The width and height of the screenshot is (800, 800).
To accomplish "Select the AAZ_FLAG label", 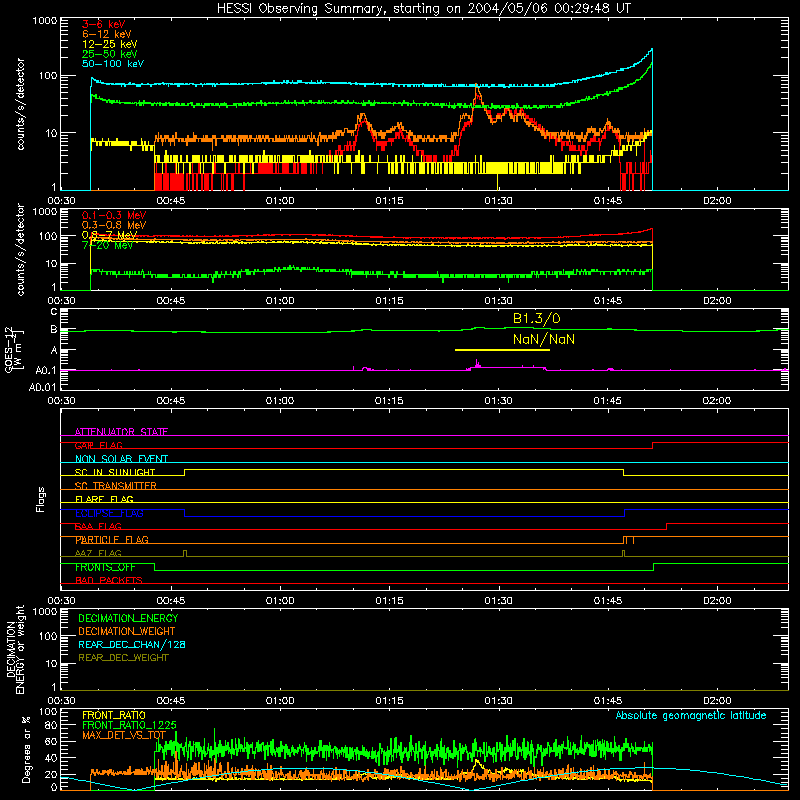I will coord(98,553).
